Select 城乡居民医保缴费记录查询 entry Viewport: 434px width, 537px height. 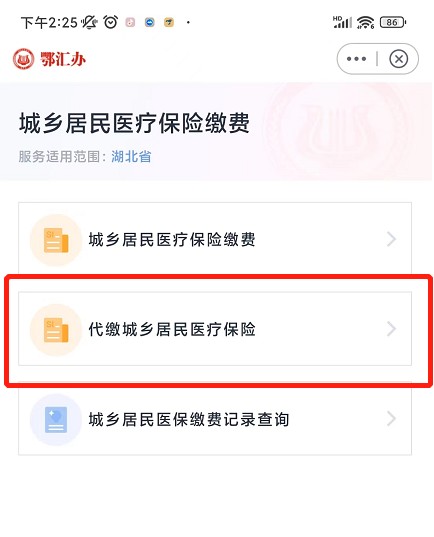click(x=215, y=420)
